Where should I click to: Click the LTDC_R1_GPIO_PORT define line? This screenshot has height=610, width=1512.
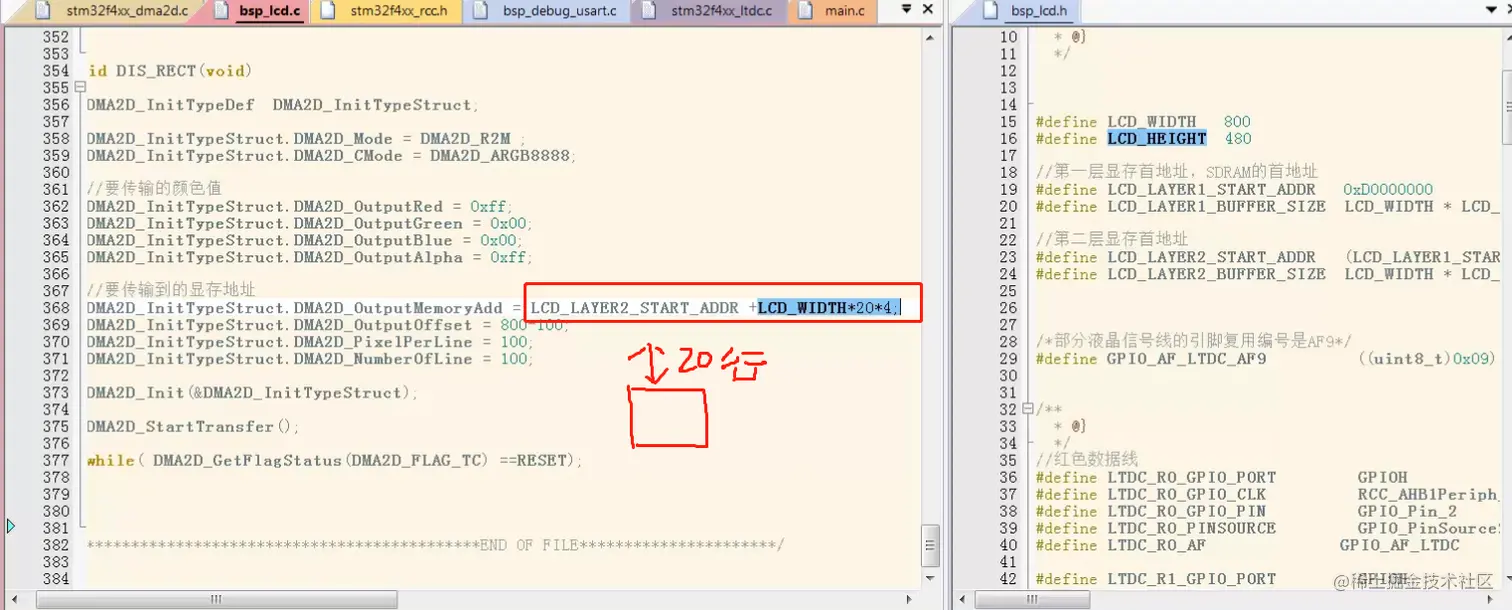[x=1221, y=579]
